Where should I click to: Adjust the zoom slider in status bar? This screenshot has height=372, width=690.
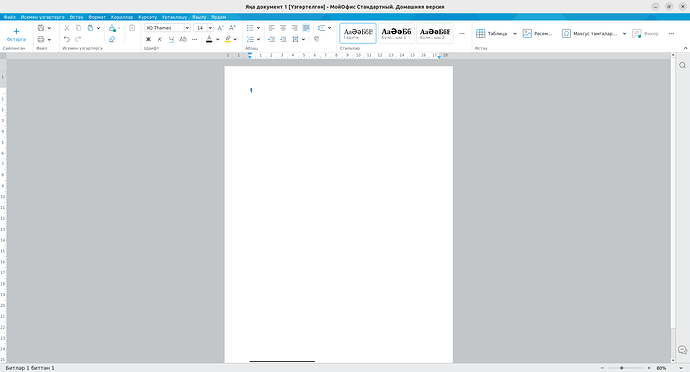click(x=625, y=368)
